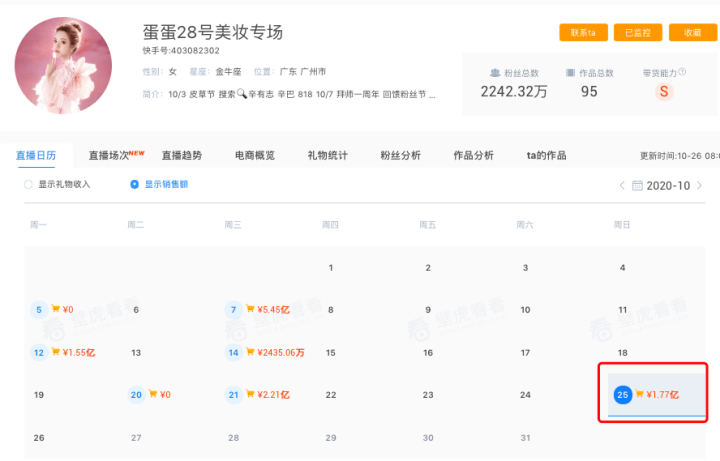Select the 显示销售额 radio option
Viewport: 720px width, 461px height.
[x=135, y=185]
